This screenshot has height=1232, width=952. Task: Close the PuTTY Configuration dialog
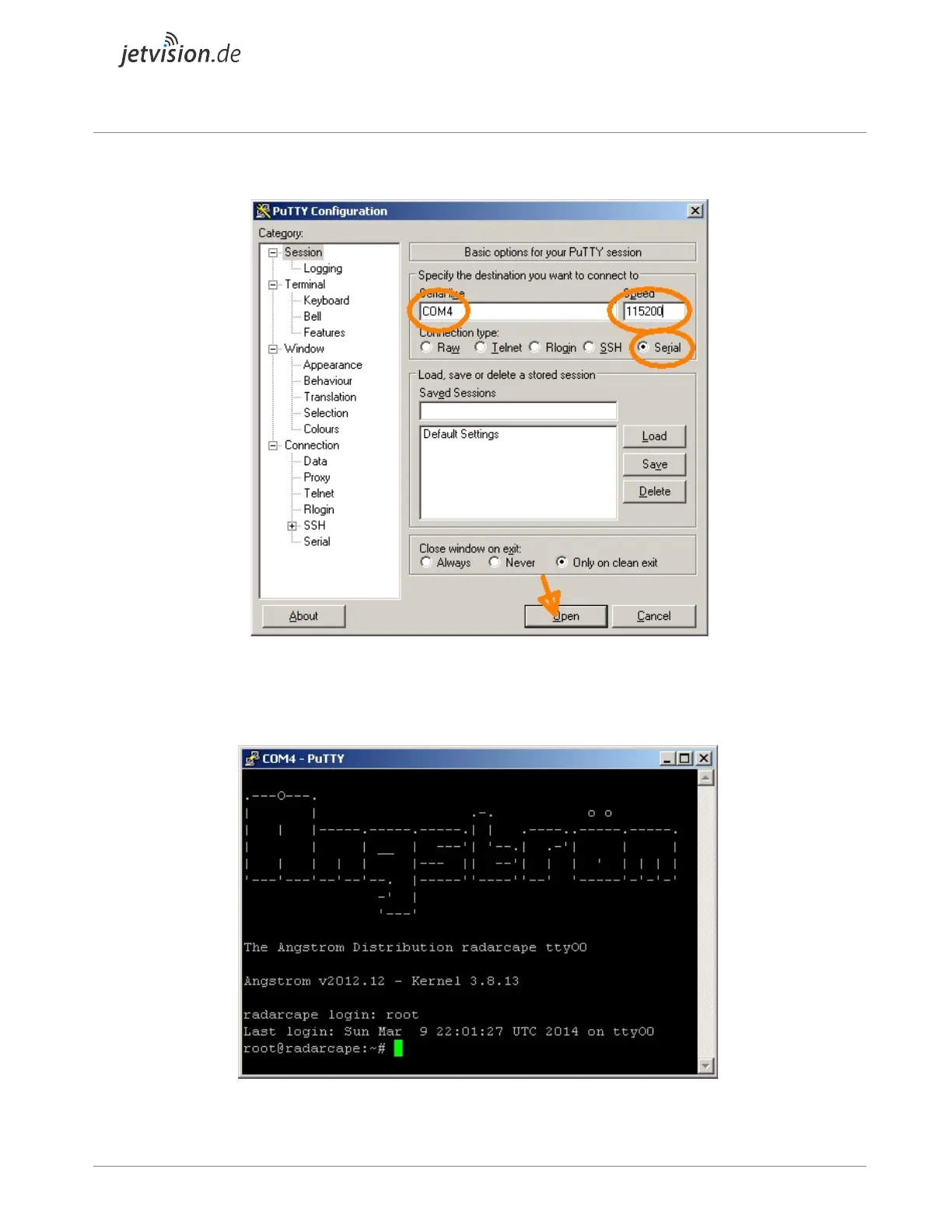pos(695,211)
